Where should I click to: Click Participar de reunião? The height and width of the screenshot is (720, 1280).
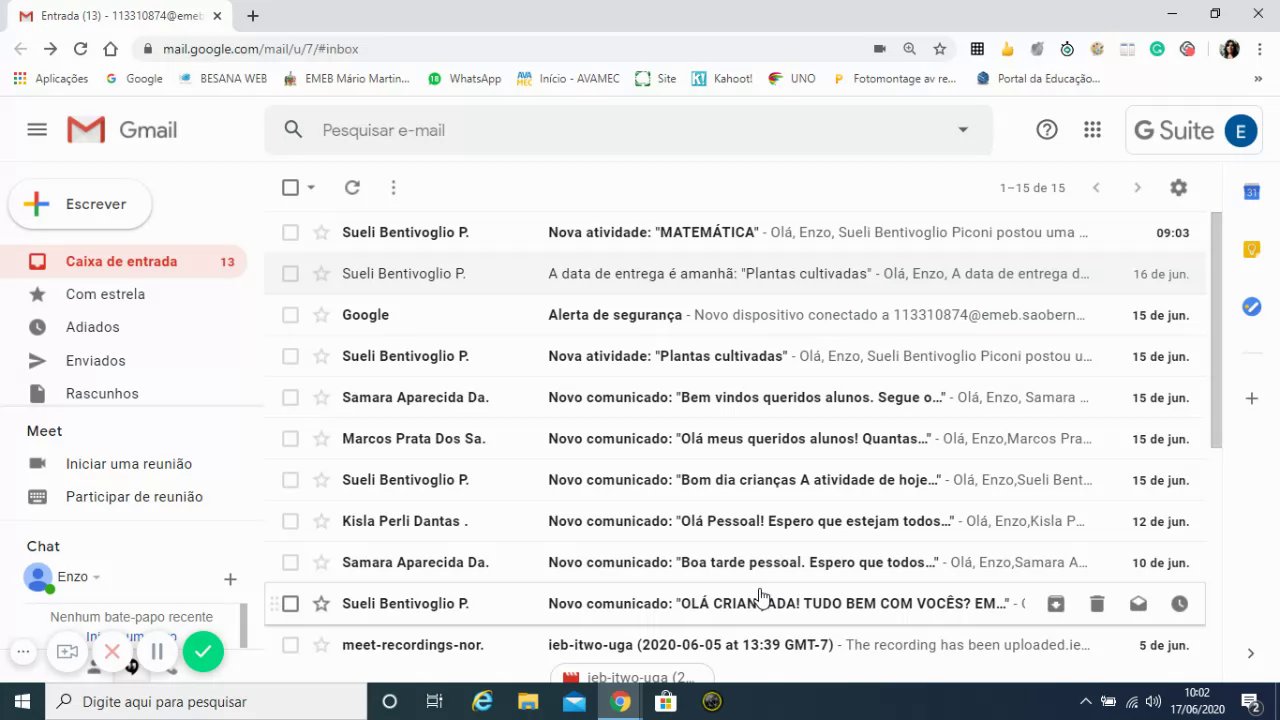pos(134,497)
